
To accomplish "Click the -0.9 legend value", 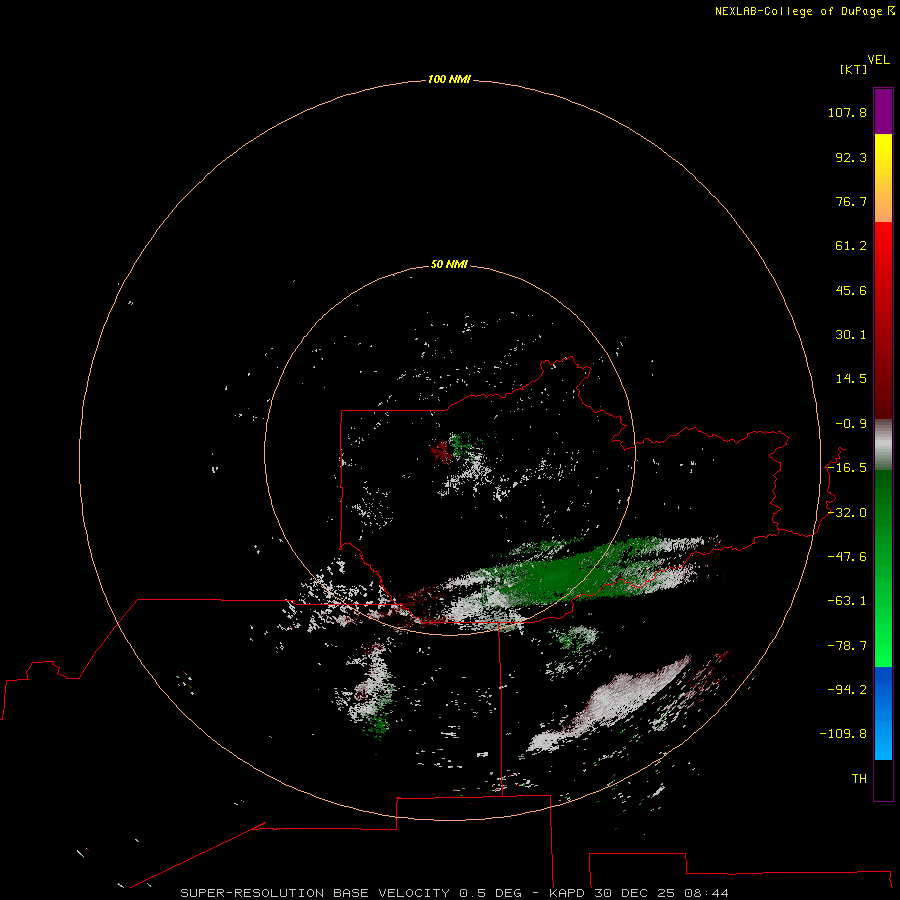I will pyautogui.click(x=851, y=424).
